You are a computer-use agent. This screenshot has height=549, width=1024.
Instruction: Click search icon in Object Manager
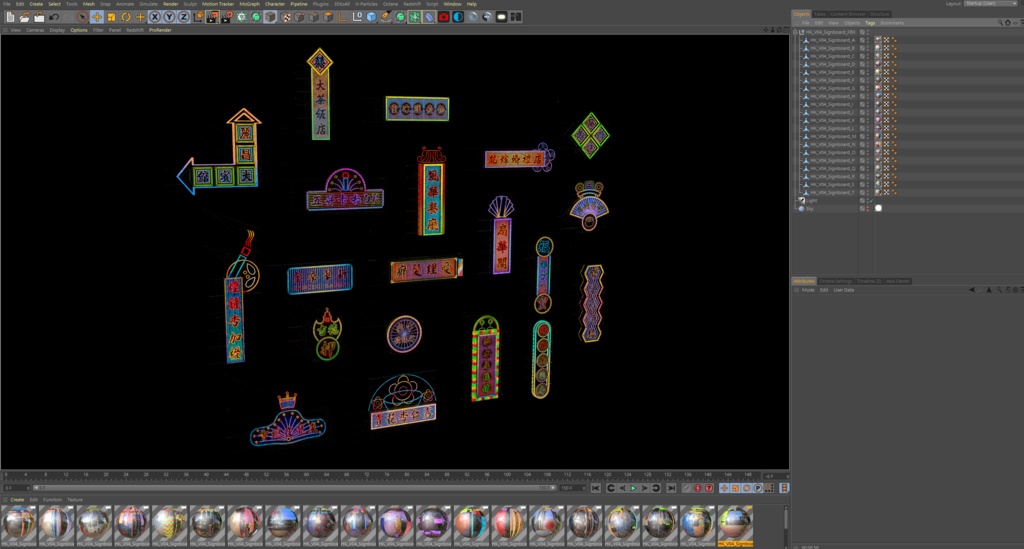point(1000,23)
